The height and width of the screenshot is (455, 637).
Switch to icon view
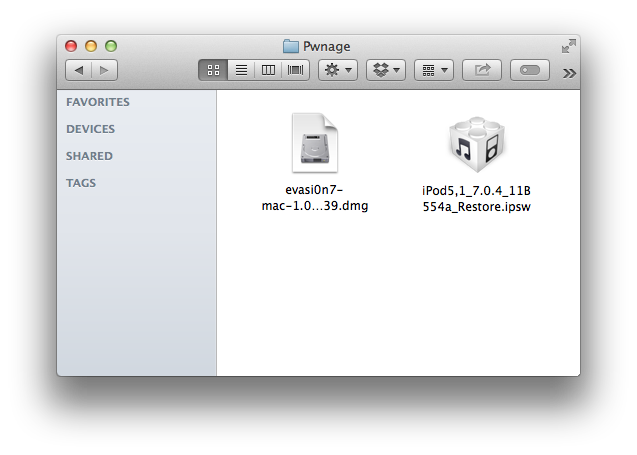pos(213,70)
